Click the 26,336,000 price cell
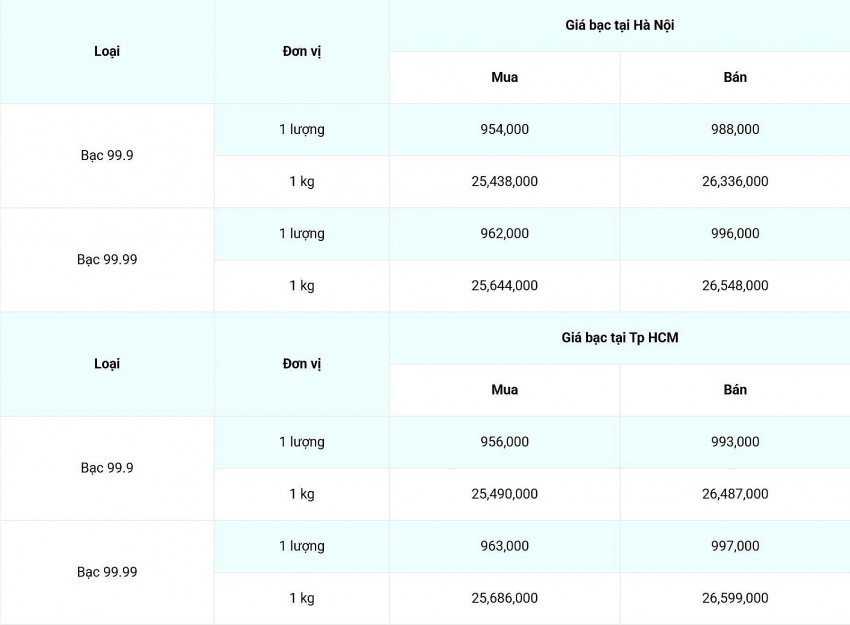 tap(735, 181)
